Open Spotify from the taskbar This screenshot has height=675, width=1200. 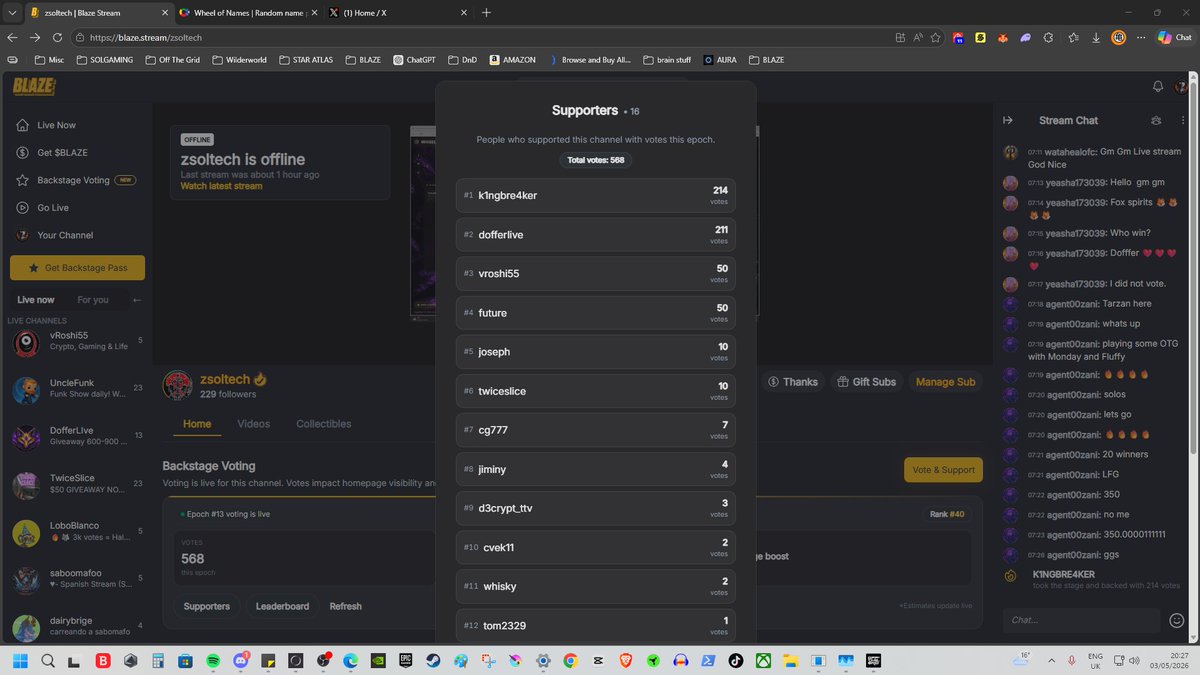(212, 661)
